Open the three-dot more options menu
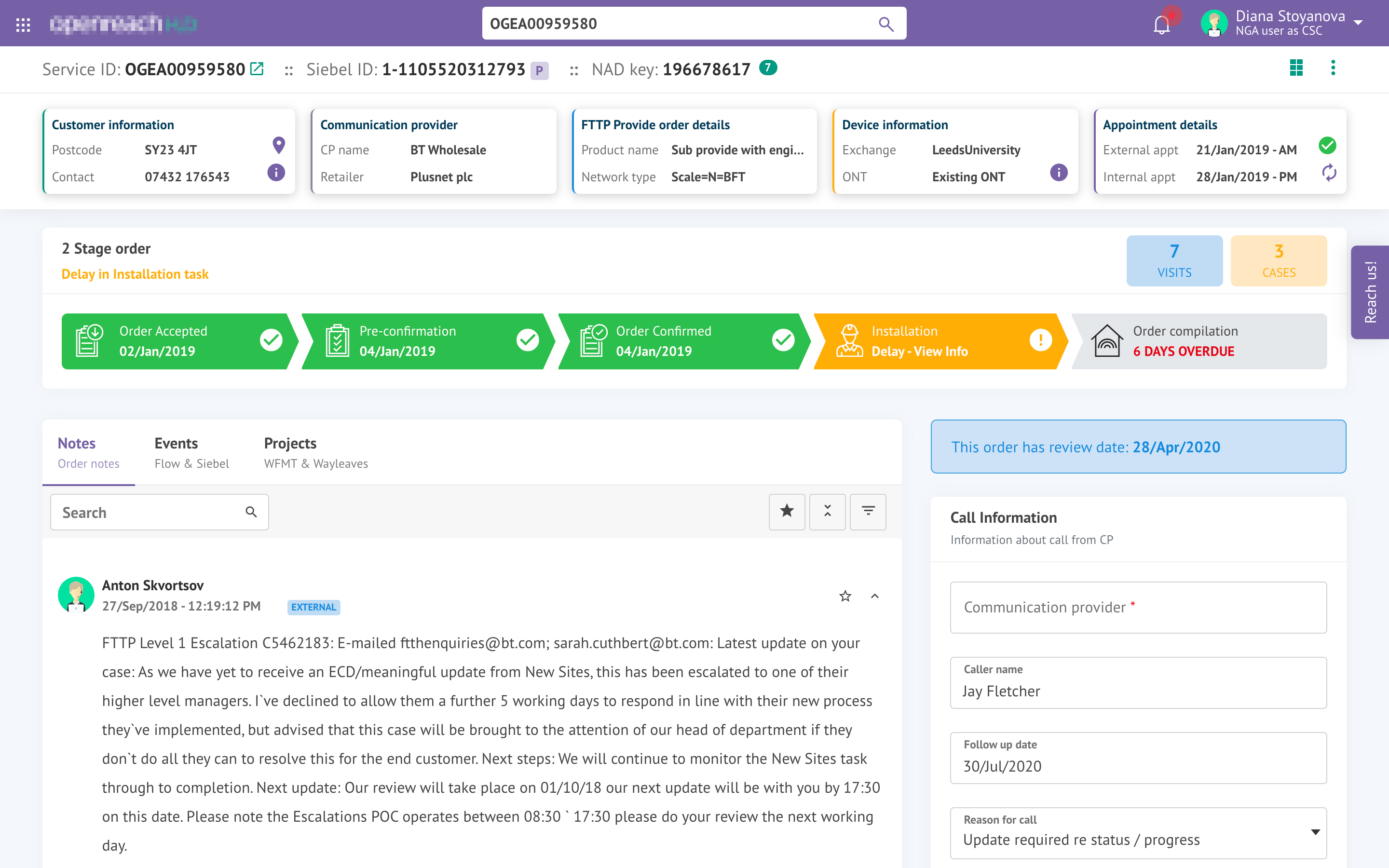This screenshot has height=868, width=1389. click(x=1333, y=68)
